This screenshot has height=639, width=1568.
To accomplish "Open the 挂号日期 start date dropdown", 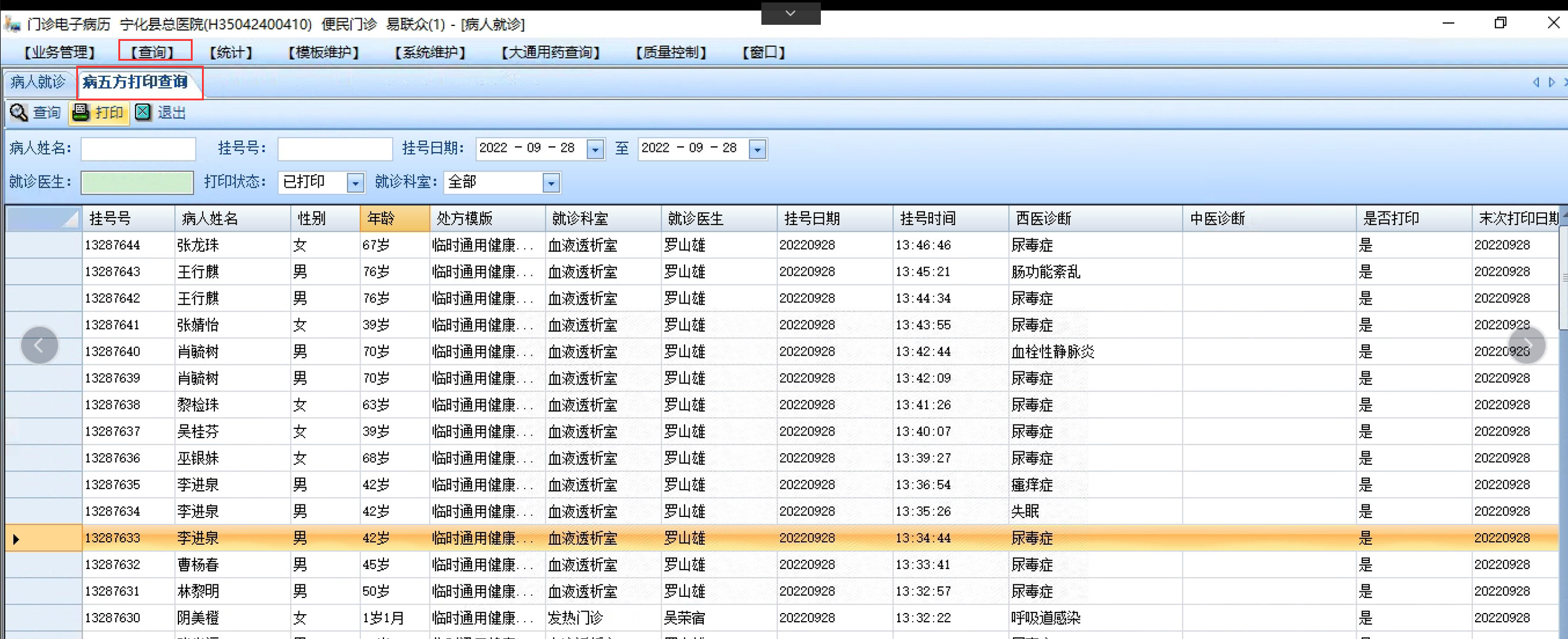I will click(595, 149).
